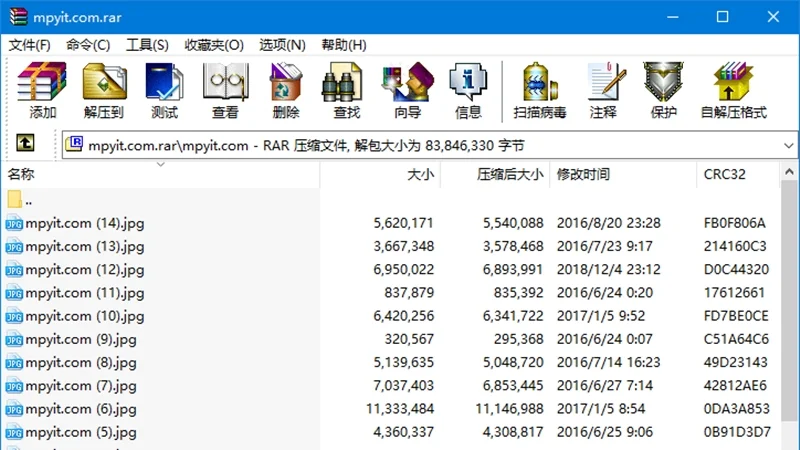The image size is (800, 450).
Task: Sort by CRC32 column header
Action: coord(738,174)
